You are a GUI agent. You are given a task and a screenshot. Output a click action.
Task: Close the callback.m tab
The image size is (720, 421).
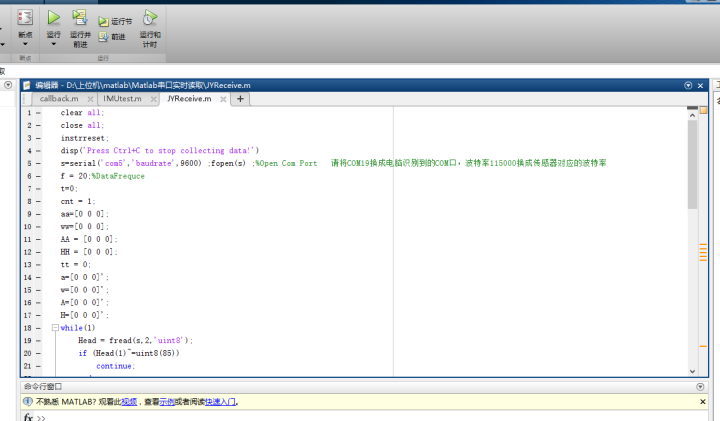(x=90, y=99)
